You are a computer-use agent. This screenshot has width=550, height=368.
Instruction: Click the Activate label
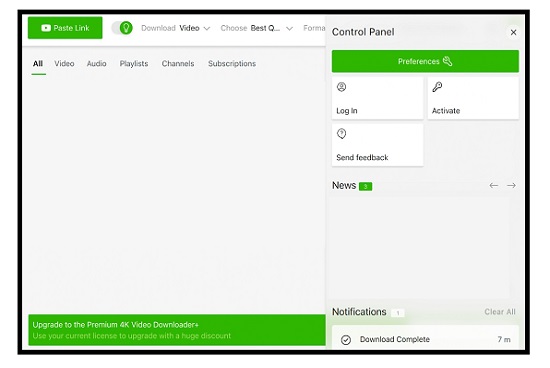pos(446,111)
